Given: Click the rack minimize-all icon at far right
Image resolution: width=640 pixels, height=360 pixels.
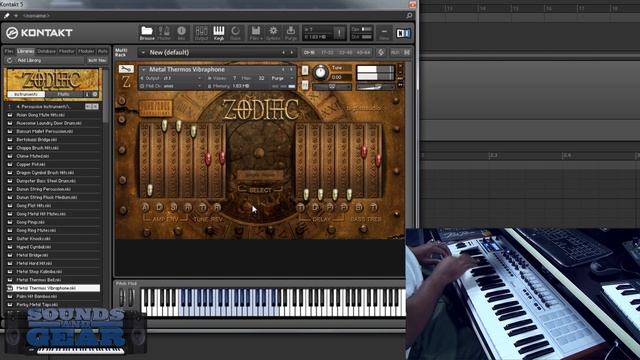Looking at the screenshot, I should [407, 52].
